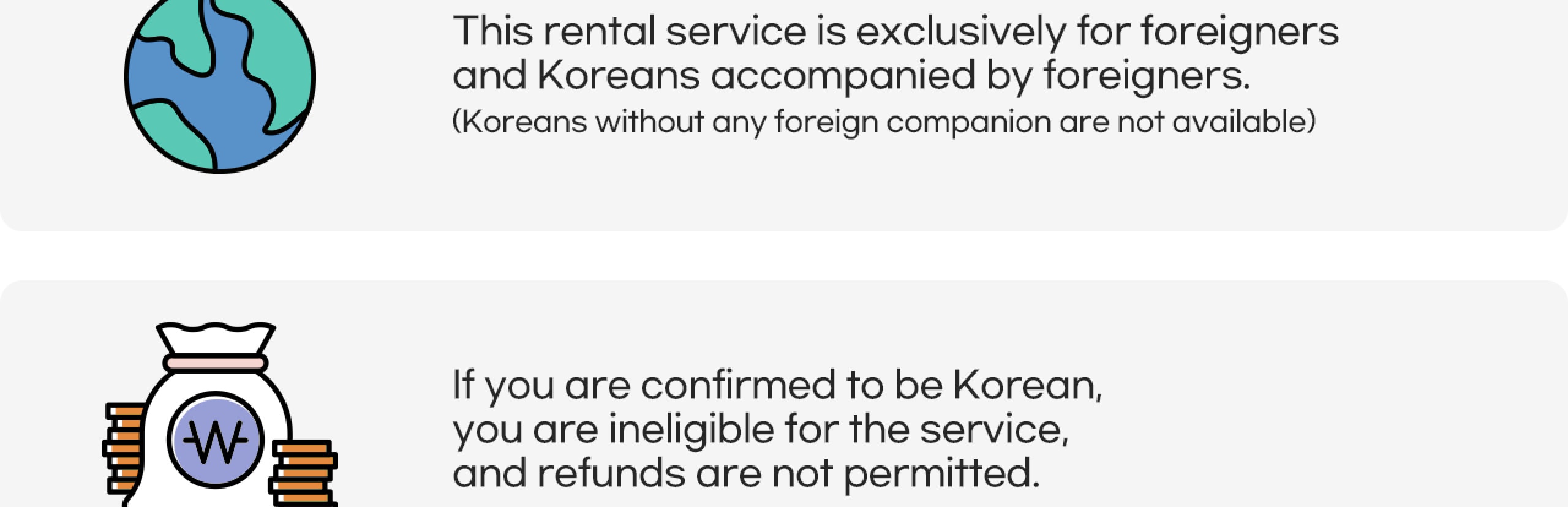
Task: Click the pink tie band on money bag
Action: pyautogui.click(x=215, y=363)
